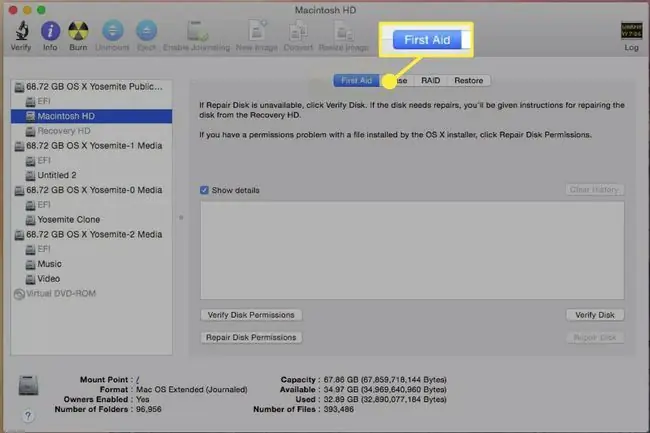Click the help question mark button
This screenshot has height=433, width=650.
(28, 416)
